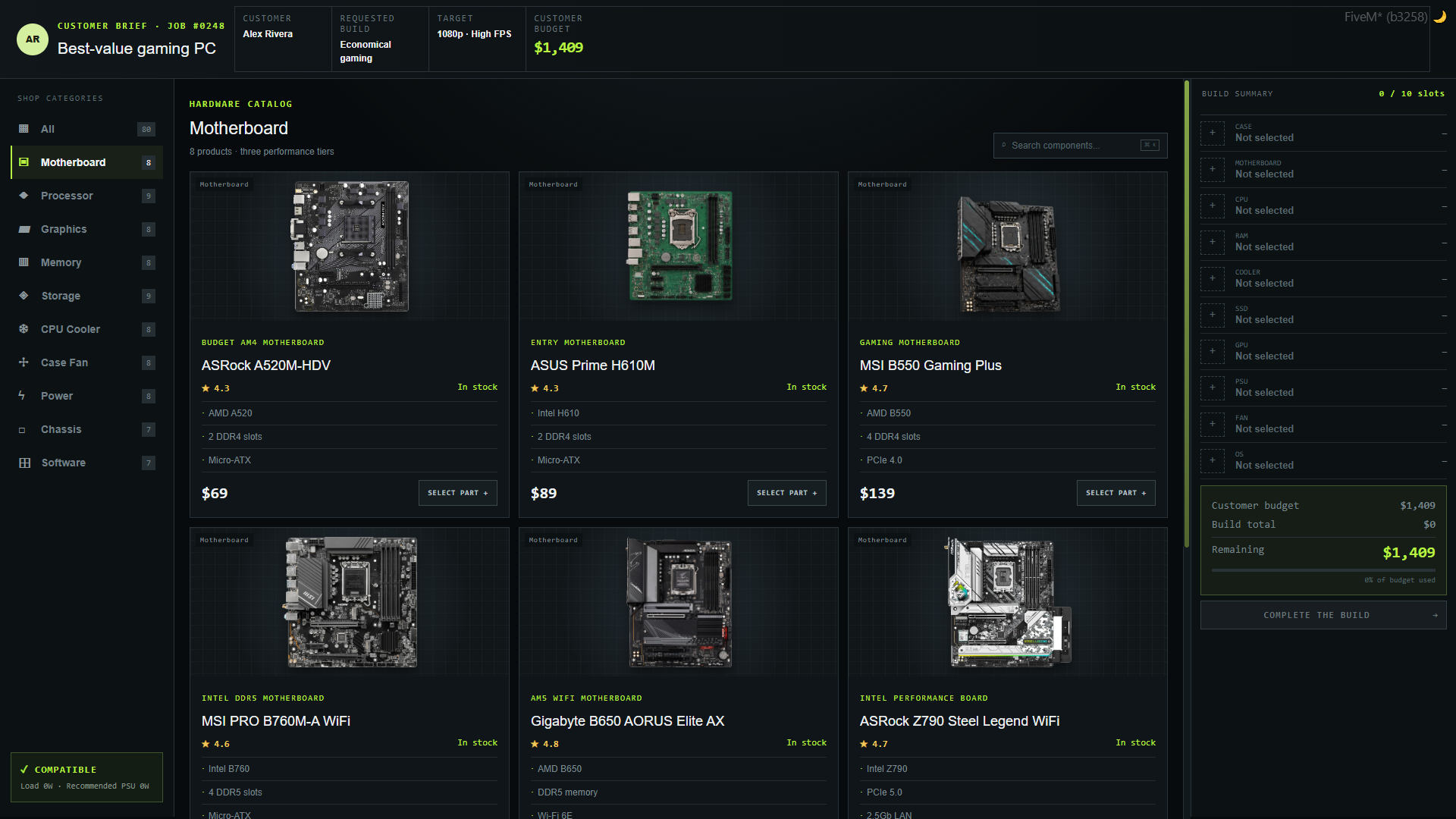Image resolution: width=1456 pixels, height=819 pixels.
Task: Click the ASUS Prime H610M product image
Action: pos(679,246)
